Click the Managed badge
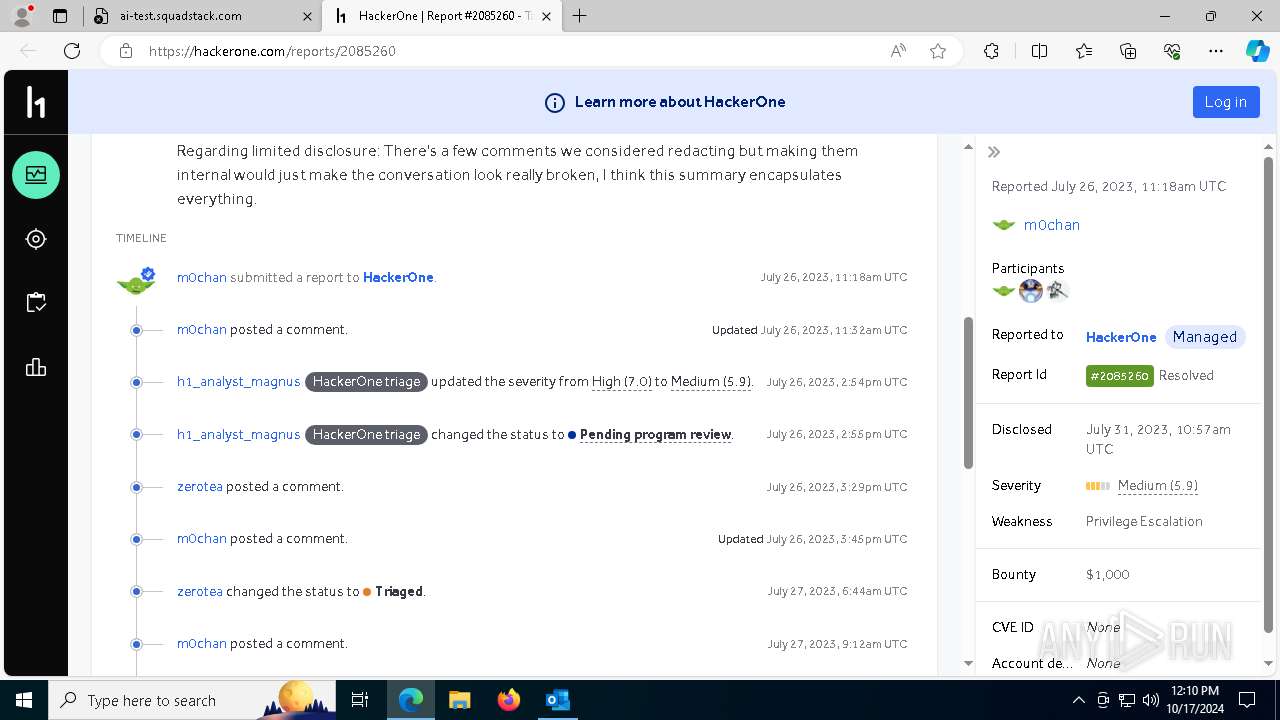The height and width of the screenshot is (720, 1280). (1205, 337)
